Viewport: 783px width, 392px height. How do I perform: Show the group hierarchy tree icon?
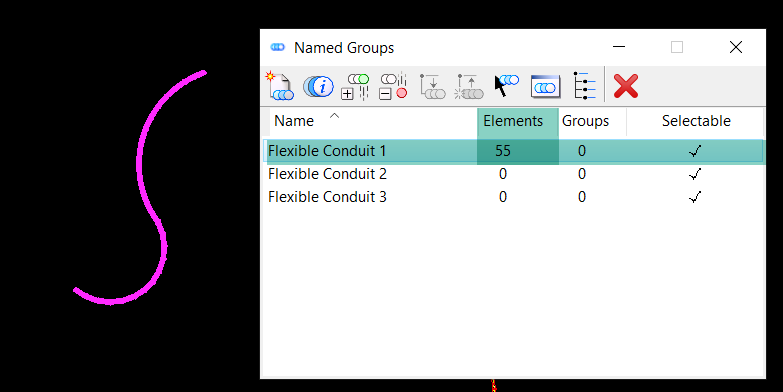584,86
